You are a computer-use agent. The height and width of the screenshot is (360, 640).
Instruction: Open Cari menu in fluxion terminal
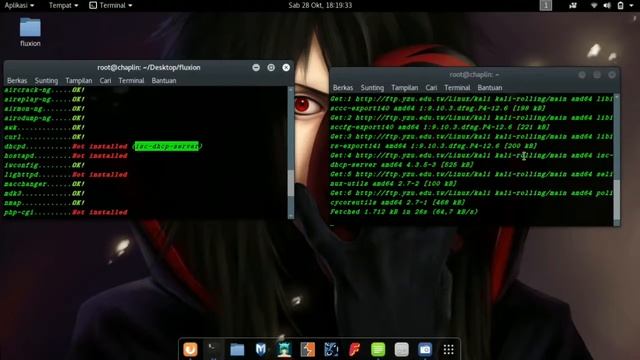(105, 80)
